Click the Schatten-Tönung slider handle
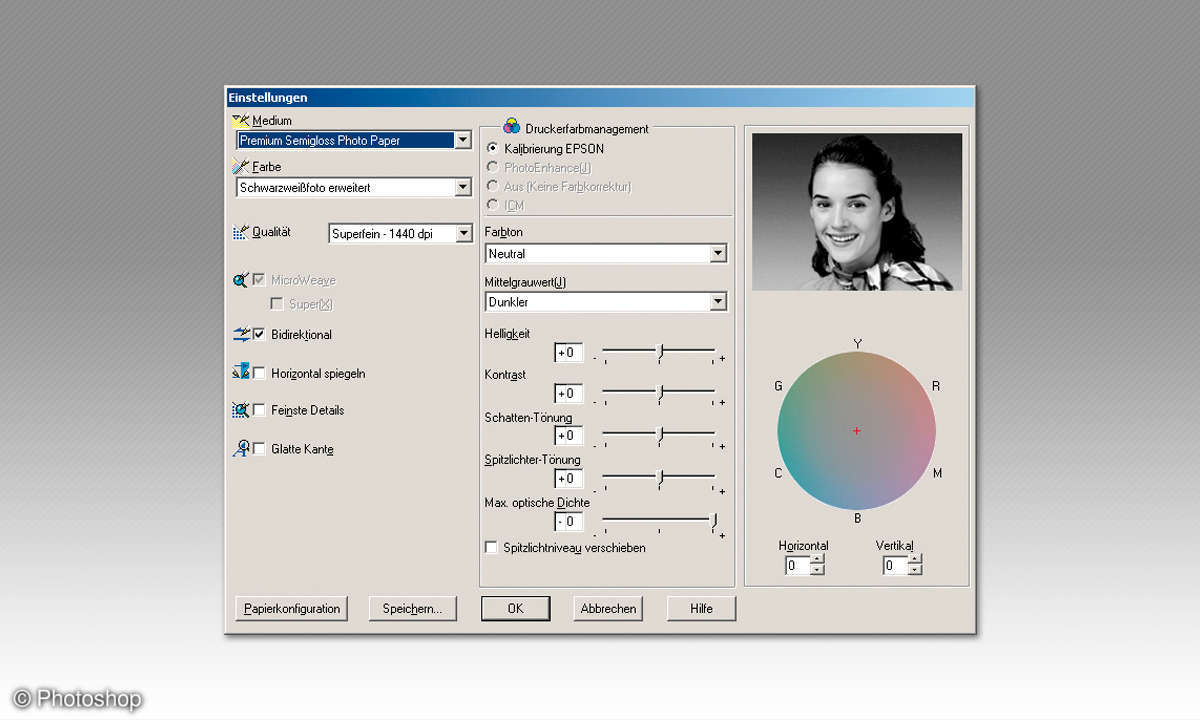1200x720 pixels. pos(660,435)
